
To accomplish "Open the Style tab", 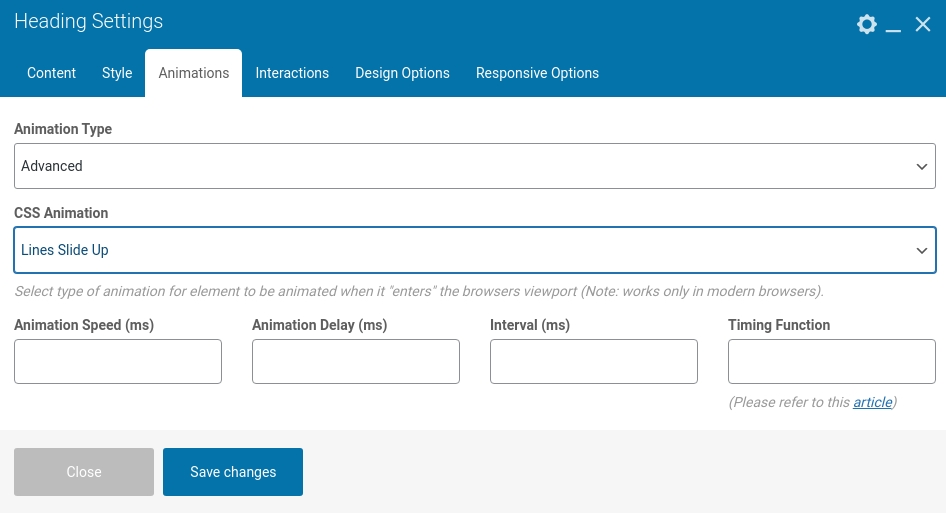I will pyautogui.click(x=117, y=73).
